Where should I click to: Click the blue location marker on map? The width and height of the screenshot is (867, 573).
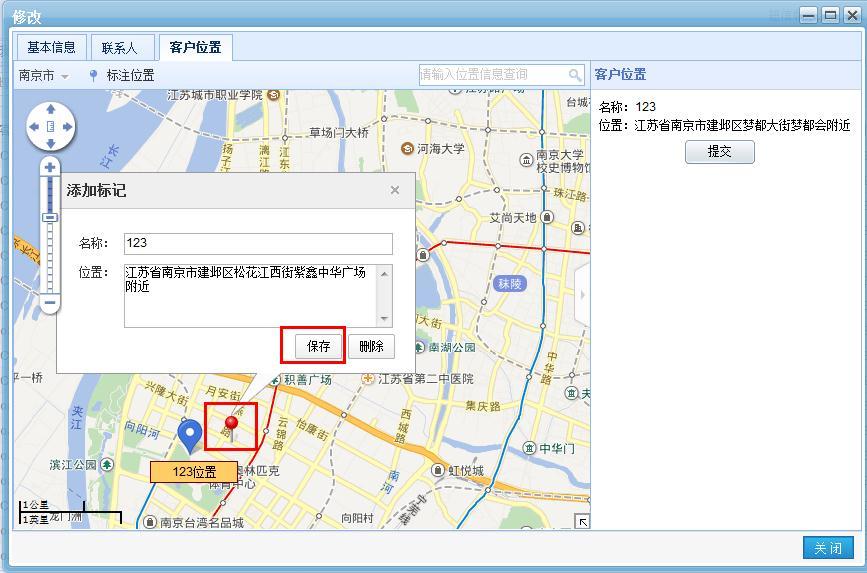tap(189, 435)
